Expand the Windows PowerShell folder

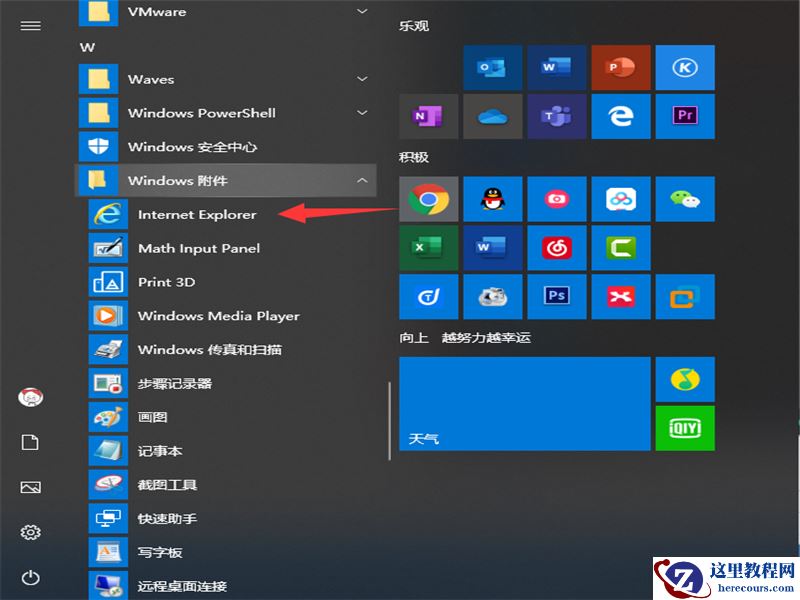(x=362, y=113)
